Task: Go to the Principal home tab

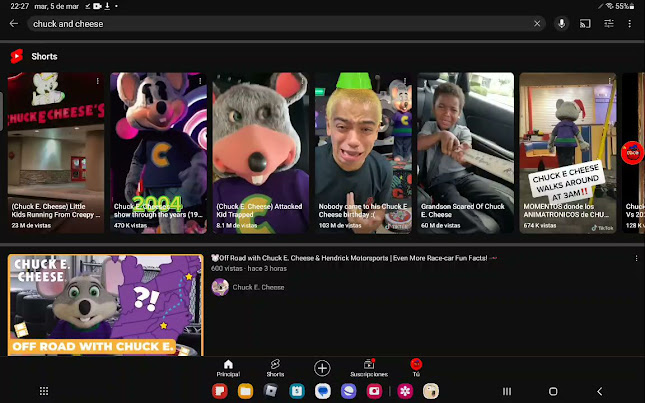Action: 228,368
